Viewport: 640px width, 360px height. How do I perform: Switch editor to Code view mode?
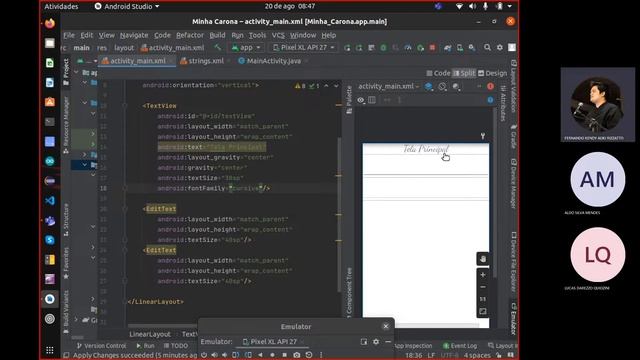[438, 73]
